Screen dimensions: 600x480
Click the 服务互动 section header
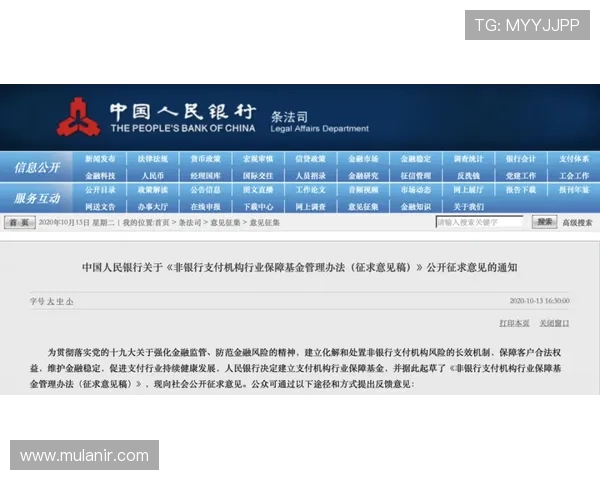click(37, 198)
